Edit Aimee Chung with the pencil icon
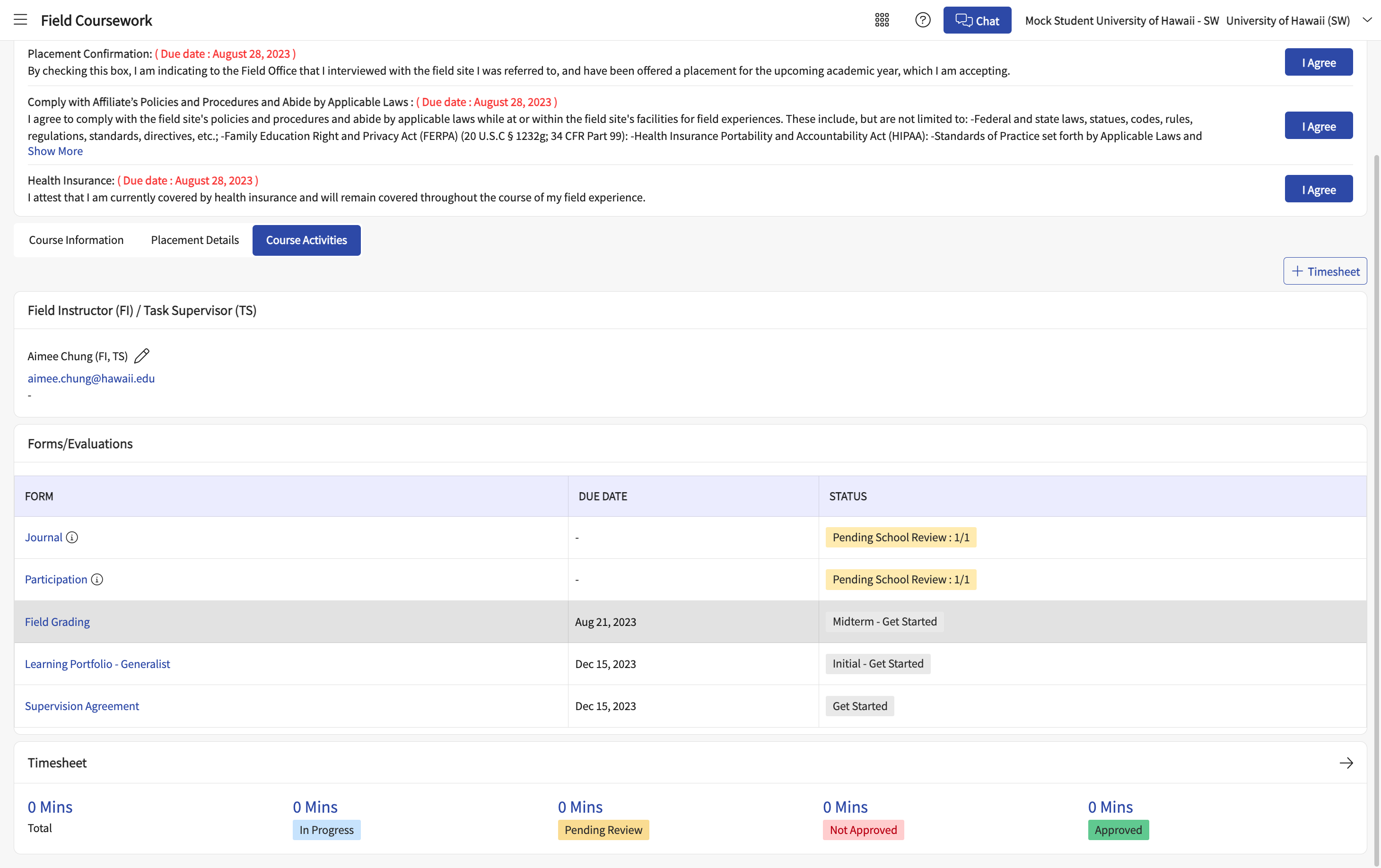 coord(142,356)
